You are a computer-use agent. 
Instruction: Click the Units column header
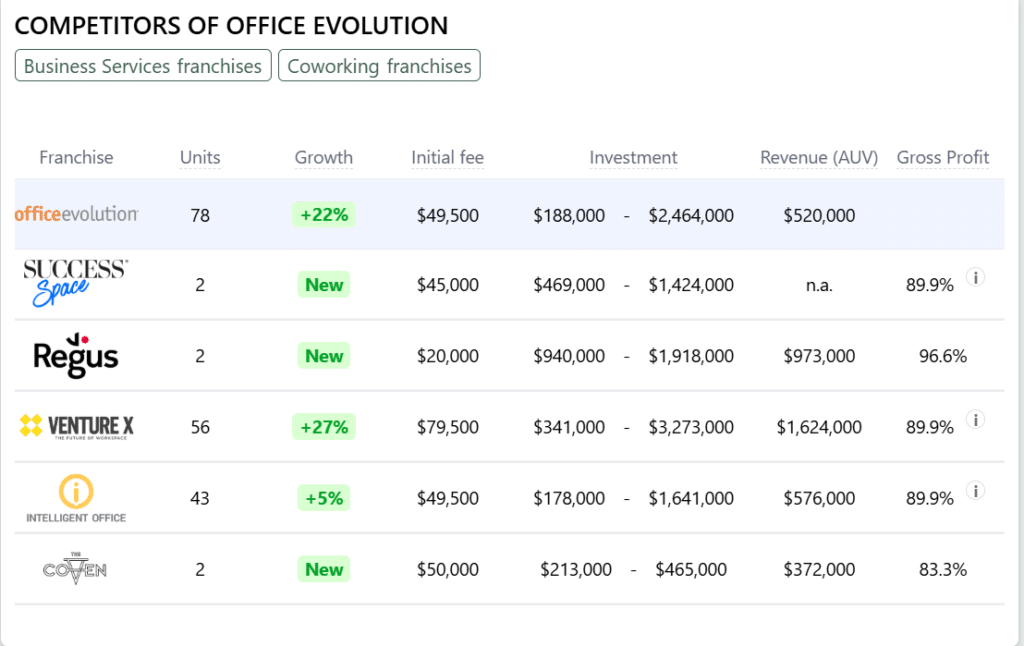200,157
